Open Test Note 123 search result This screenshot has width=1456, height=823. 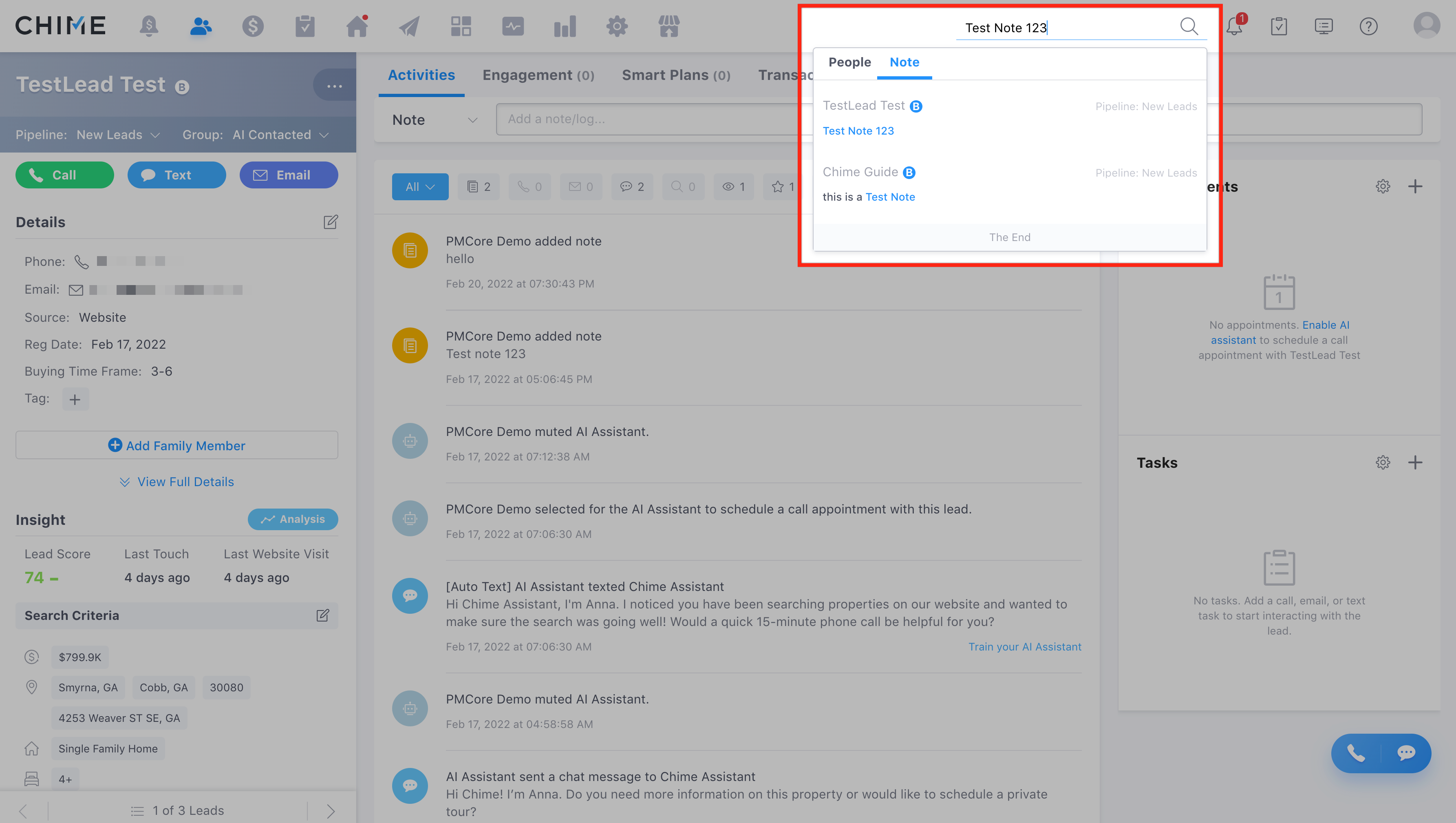tap(1010, 118)
